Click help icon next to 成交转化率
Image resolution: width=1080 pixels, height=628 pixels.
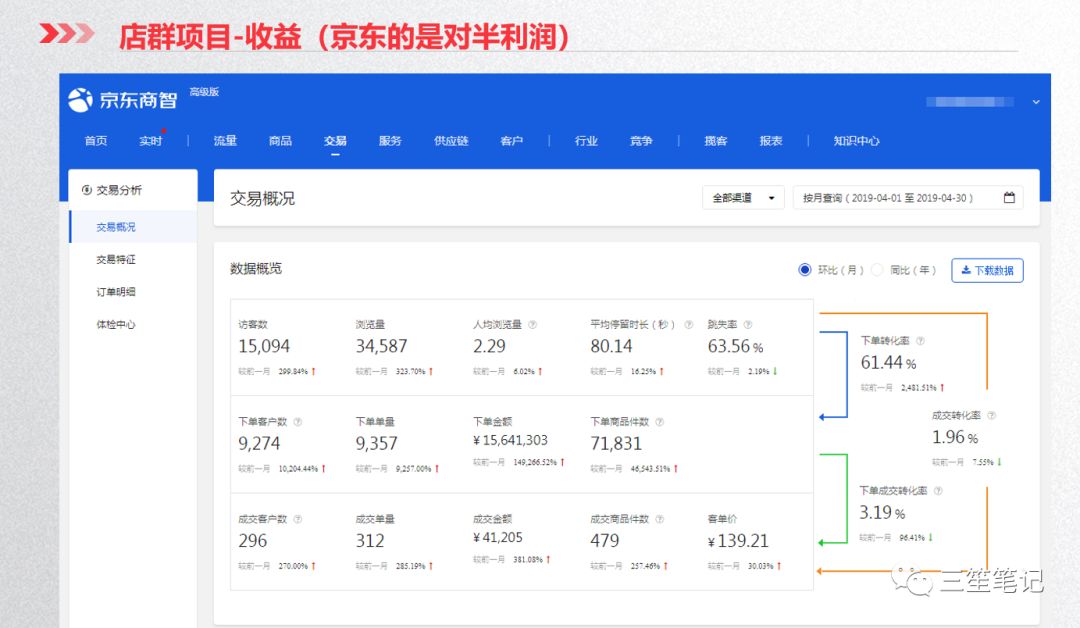click(991, 415)
